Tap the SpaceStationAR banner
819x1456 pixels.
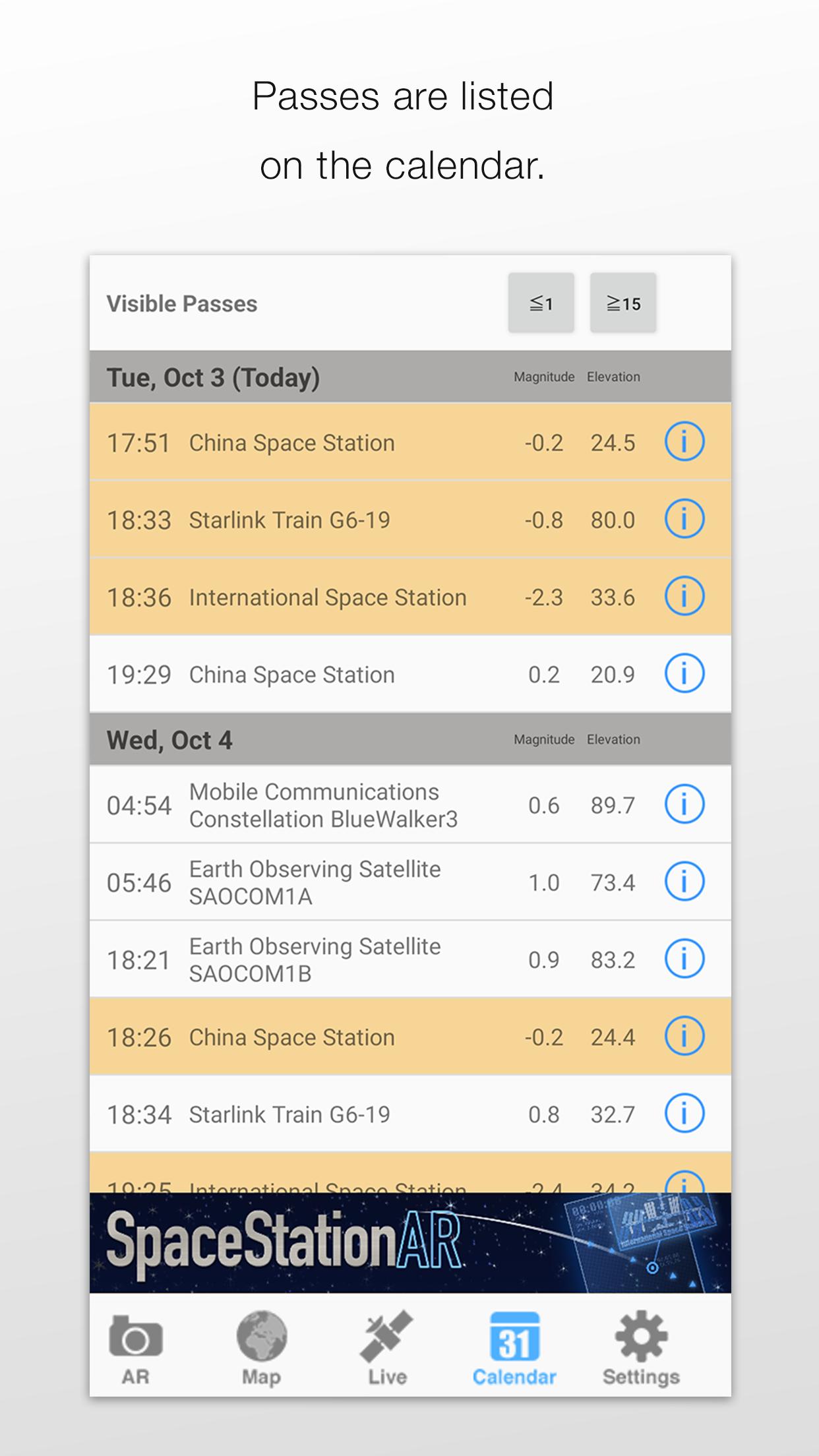(410, 1242)
